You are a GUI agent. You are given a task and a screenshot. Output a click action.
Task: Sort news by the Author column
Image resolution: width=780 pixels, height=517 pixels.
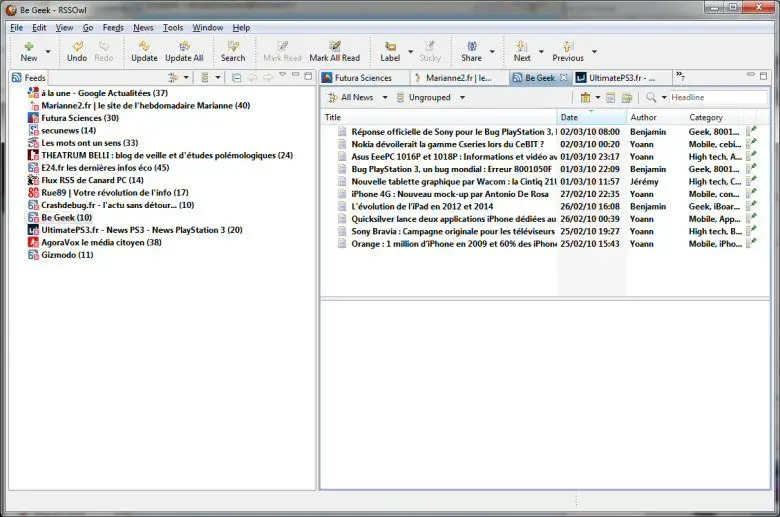656,117
